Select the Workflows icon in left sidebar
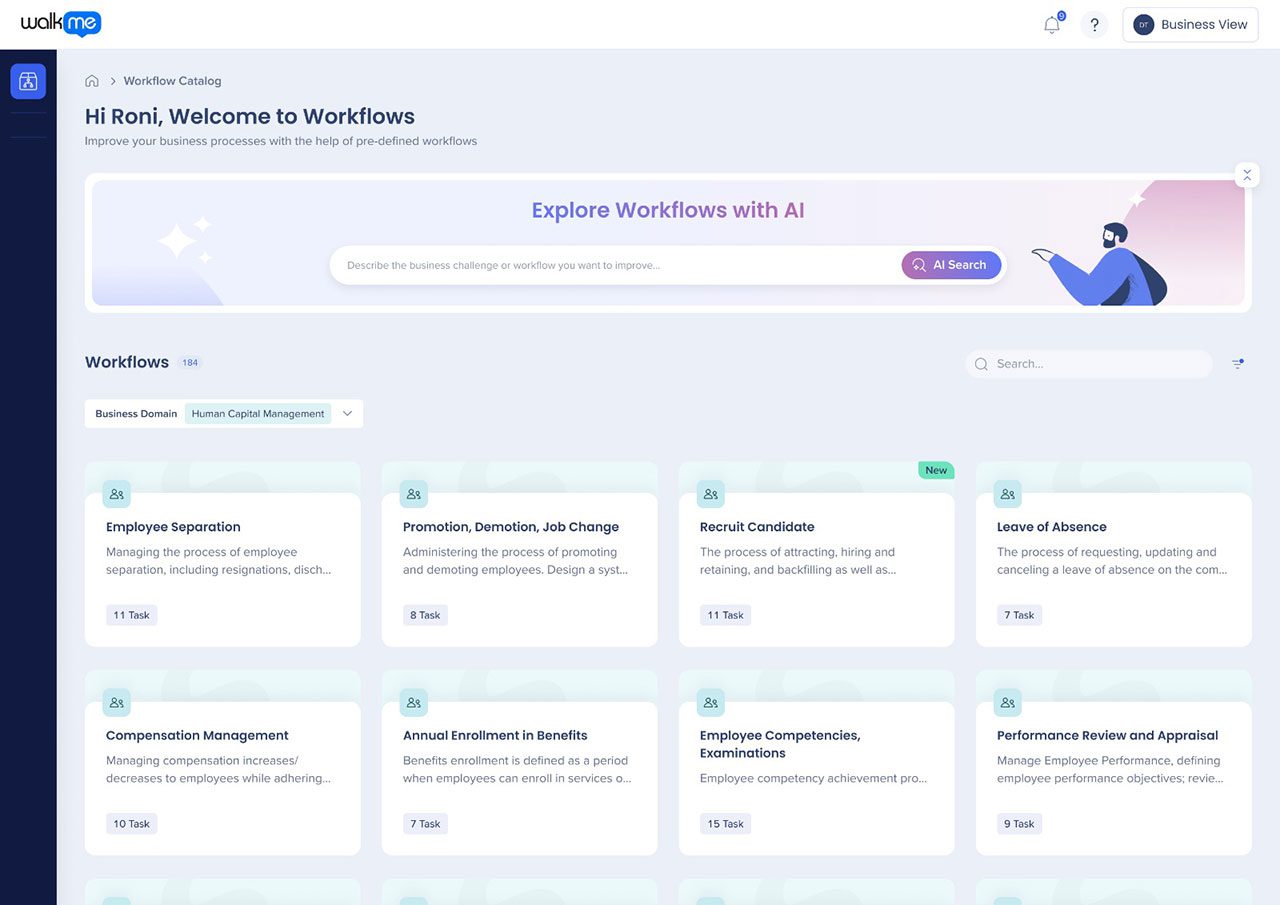This screenshot has width=1280, height=905. coord(28,81)
